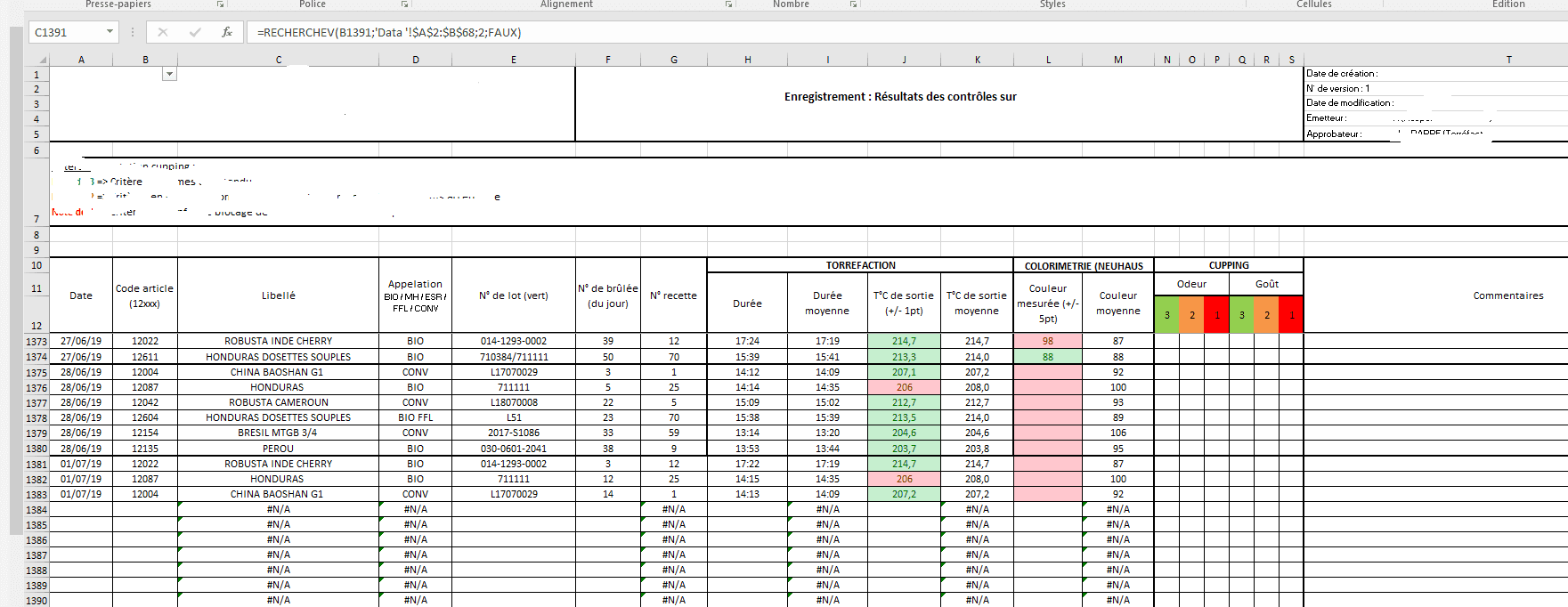The height and width of the screenshot is (607, 1568).
Task: Click the Insert Function fx icon
Action: (x=227, y=32)
